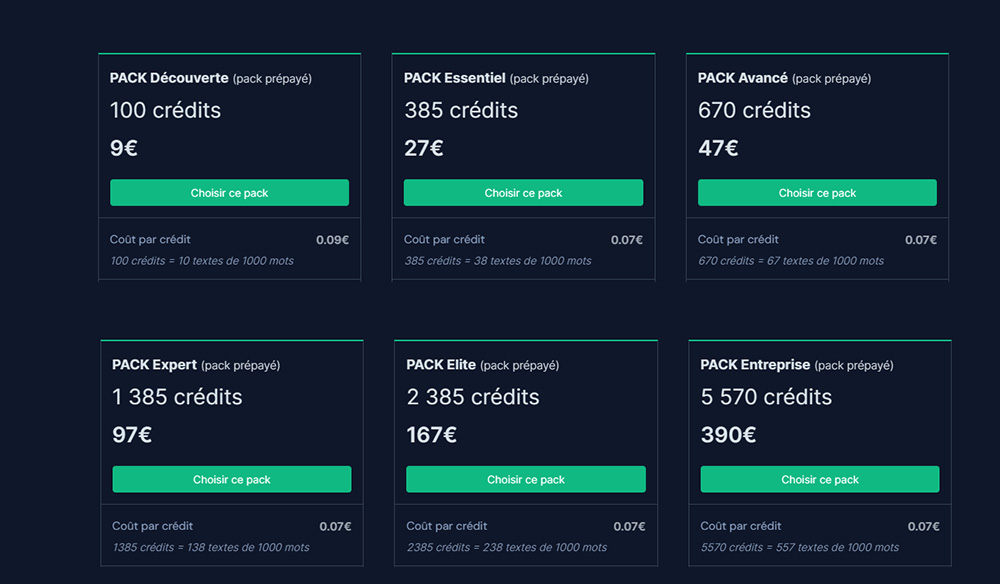Viewport: 1000px width, 584px height.
Task: Choose the PACK Entreprise plan button
Action: tap(819, 480)
